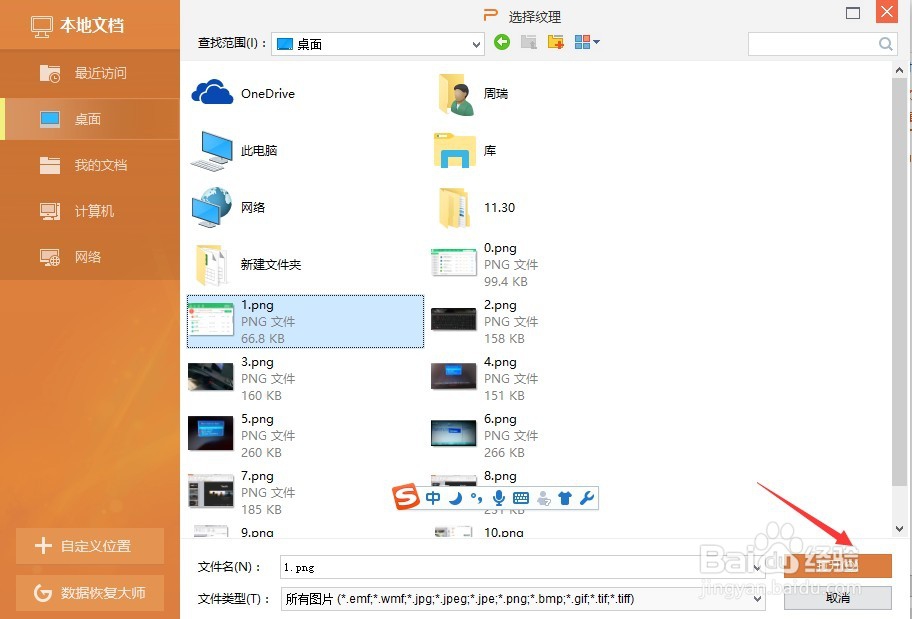Select the 7.png thumbnail
Image resolution: width=912 pixels, height=619 pixels.
(211, 490)
